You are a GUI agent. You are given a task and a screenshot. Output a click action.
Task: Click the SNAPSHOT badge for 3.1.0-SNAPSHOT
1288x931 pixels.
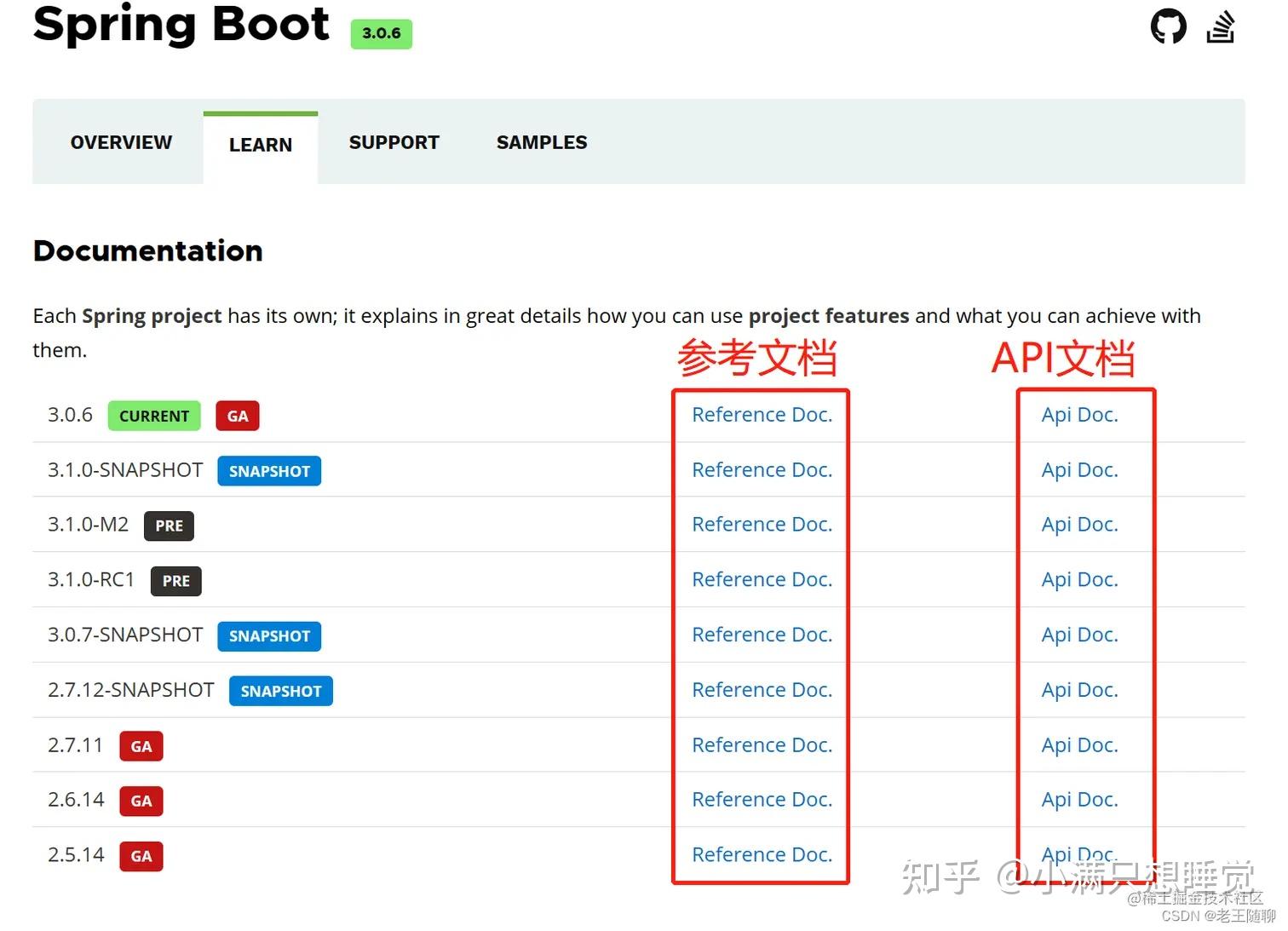pyautogui.click(x=268, y=470)
